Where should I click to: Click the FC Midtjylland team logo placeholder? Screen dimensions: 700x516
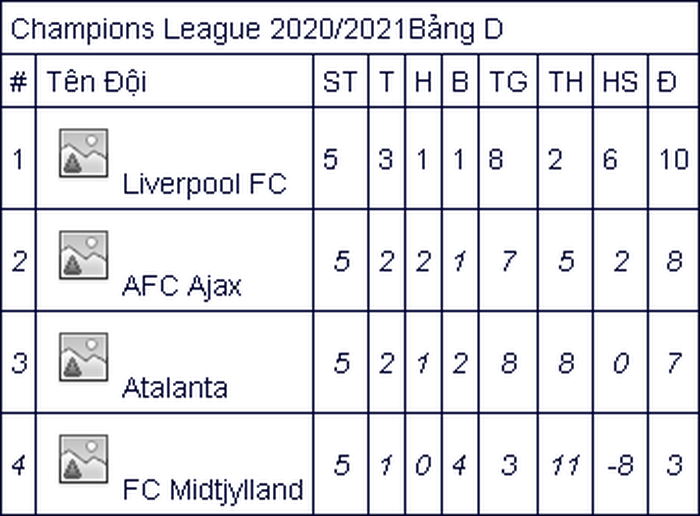click(x=83, y=459)
